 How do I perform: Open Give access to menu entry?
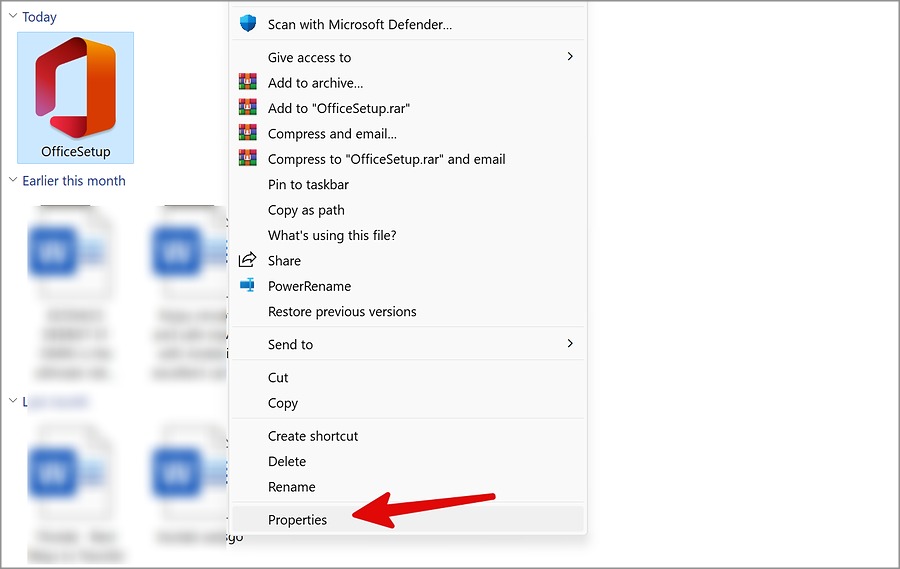tap(408, 57)
